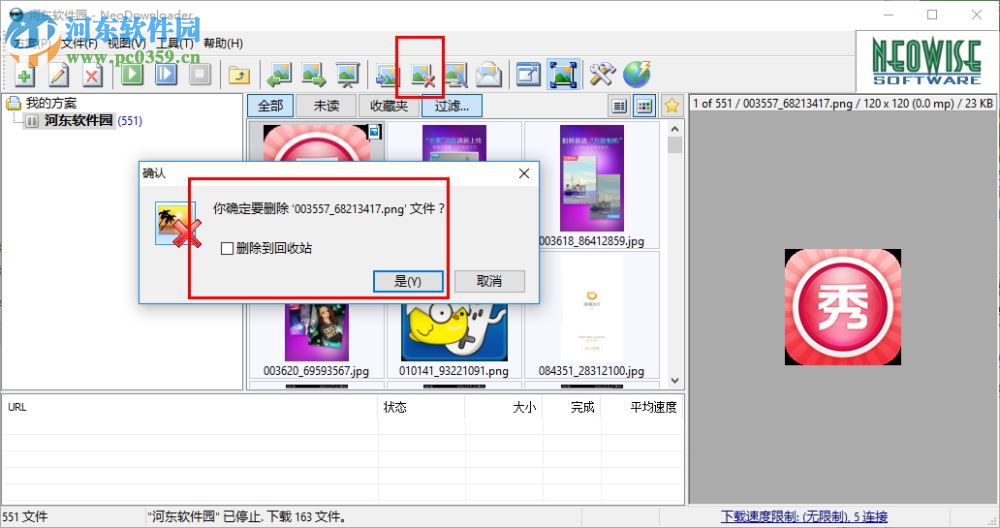This screenshot has width=1000, height=528.
Task: Sort by the 完成 column header
Action: click(x=572, y=407)
